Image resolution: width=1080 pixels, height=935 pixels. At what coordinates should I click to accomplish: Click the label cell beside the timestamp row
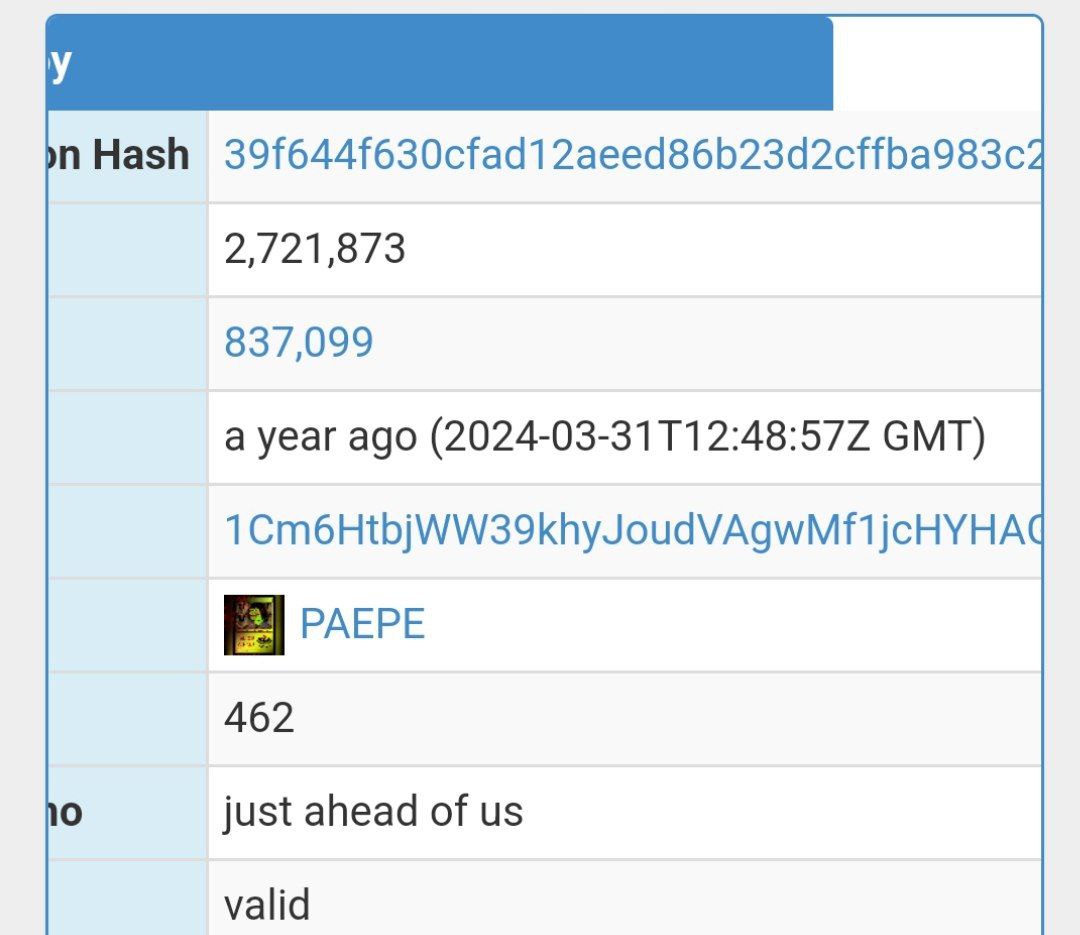tap(127, 438)
